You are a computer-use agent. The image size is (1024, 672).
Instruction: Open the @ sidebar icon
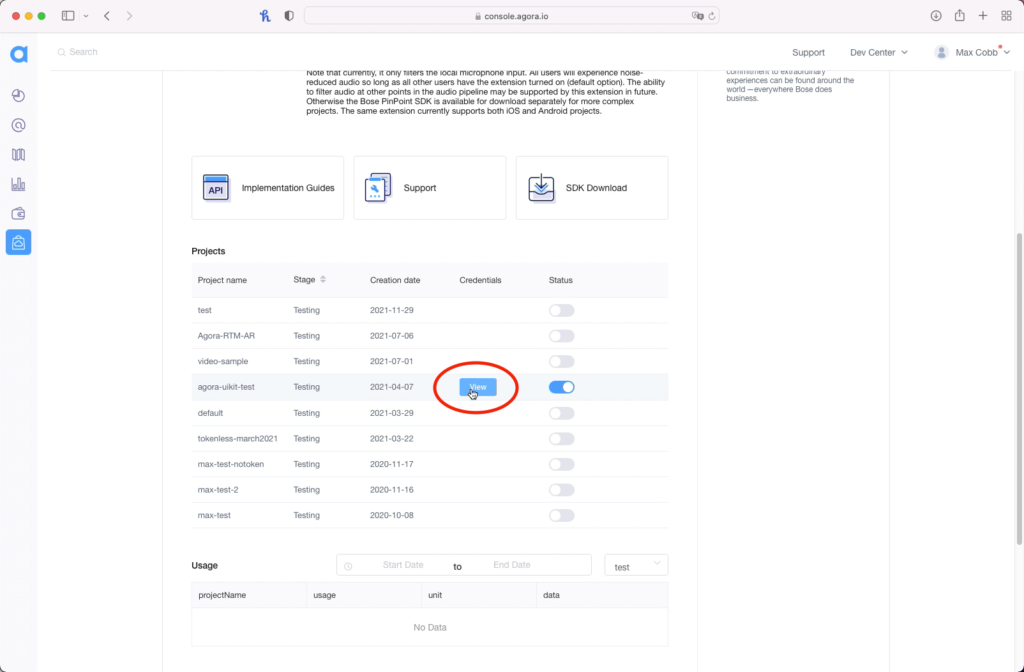tap(18, 125)
